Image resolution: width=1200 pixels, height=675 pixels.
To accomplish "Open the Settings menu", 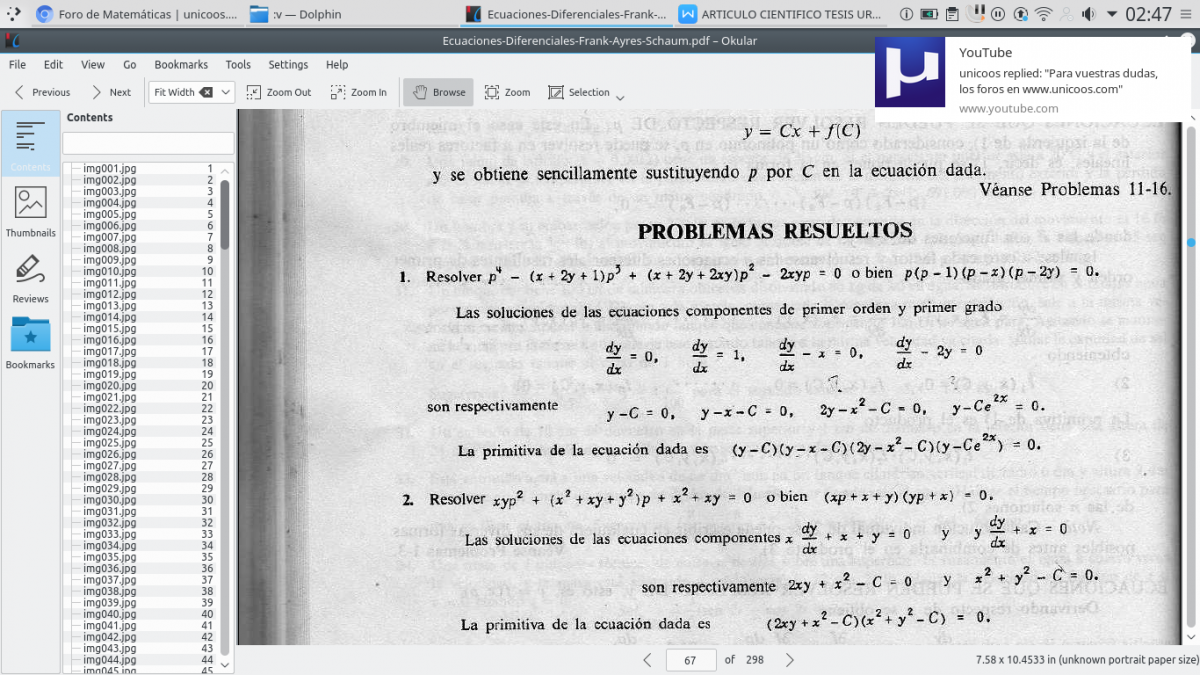I will pyautogui.click(x=288, y=64).
